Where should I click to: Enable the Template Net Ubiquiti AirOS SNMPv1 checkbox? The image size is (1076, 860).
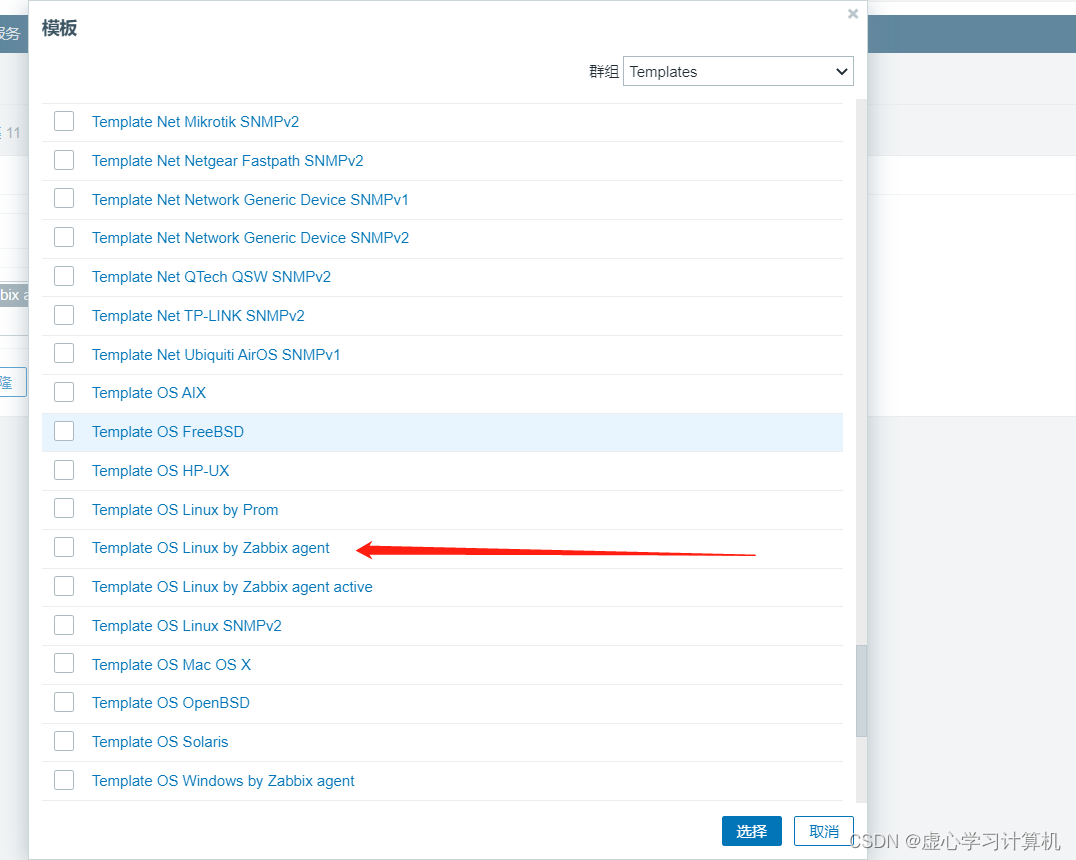(x=64, y=354)
